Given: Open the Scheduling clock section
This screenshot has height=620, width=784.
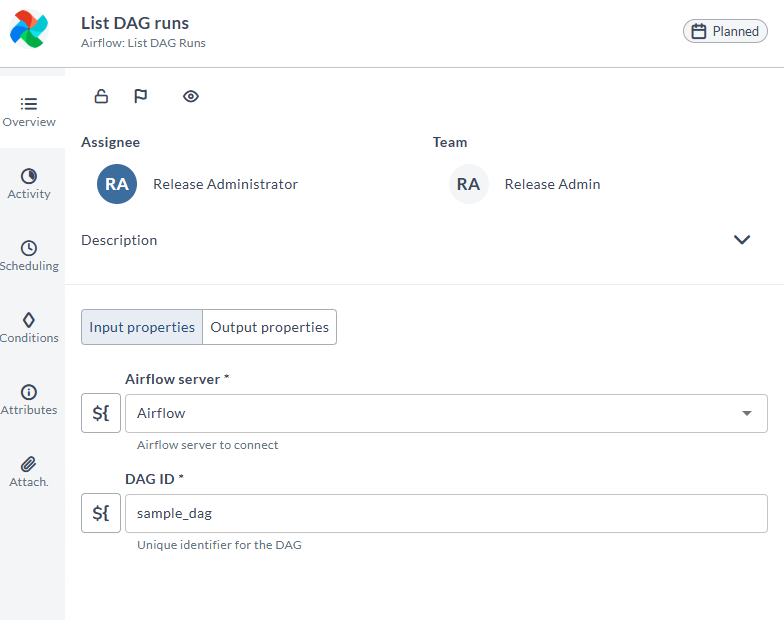Looking at the screenshot, I should [29, 256].
